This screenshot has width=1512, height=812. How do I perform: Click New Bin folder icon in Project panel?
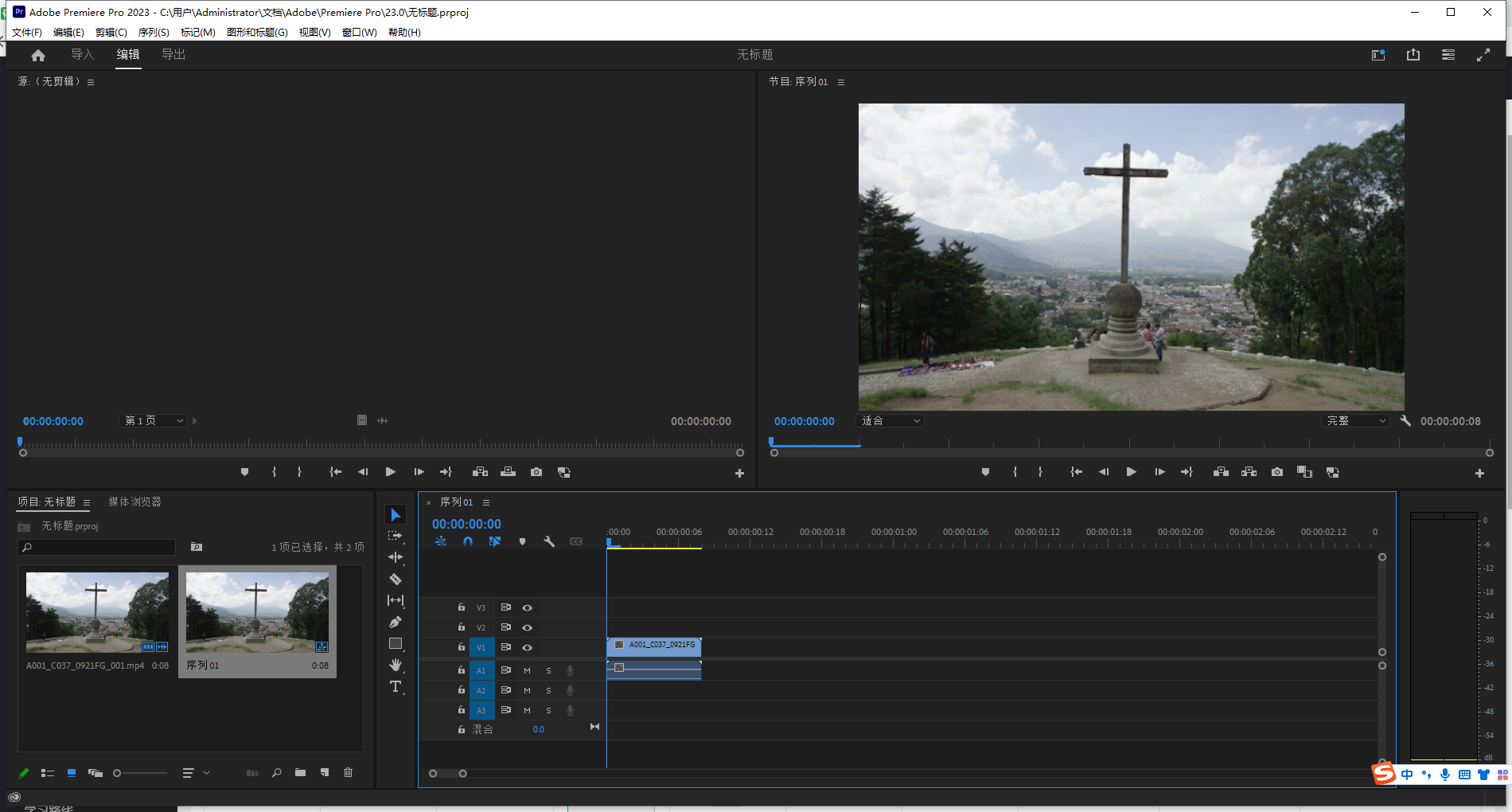click(300, 773)
